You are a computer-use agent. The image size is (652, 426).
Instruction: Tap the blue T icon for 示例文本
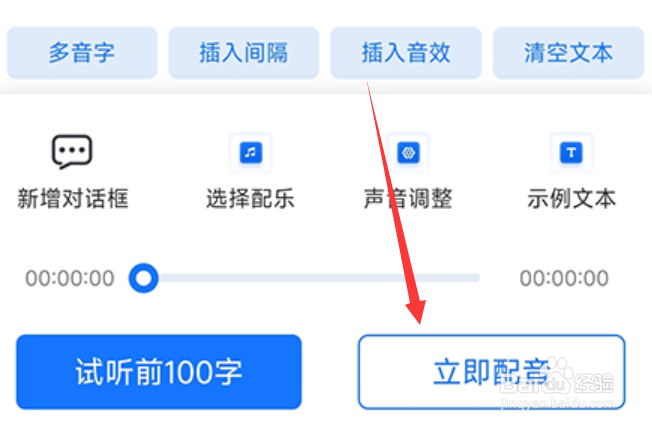[x=571, y=153]
